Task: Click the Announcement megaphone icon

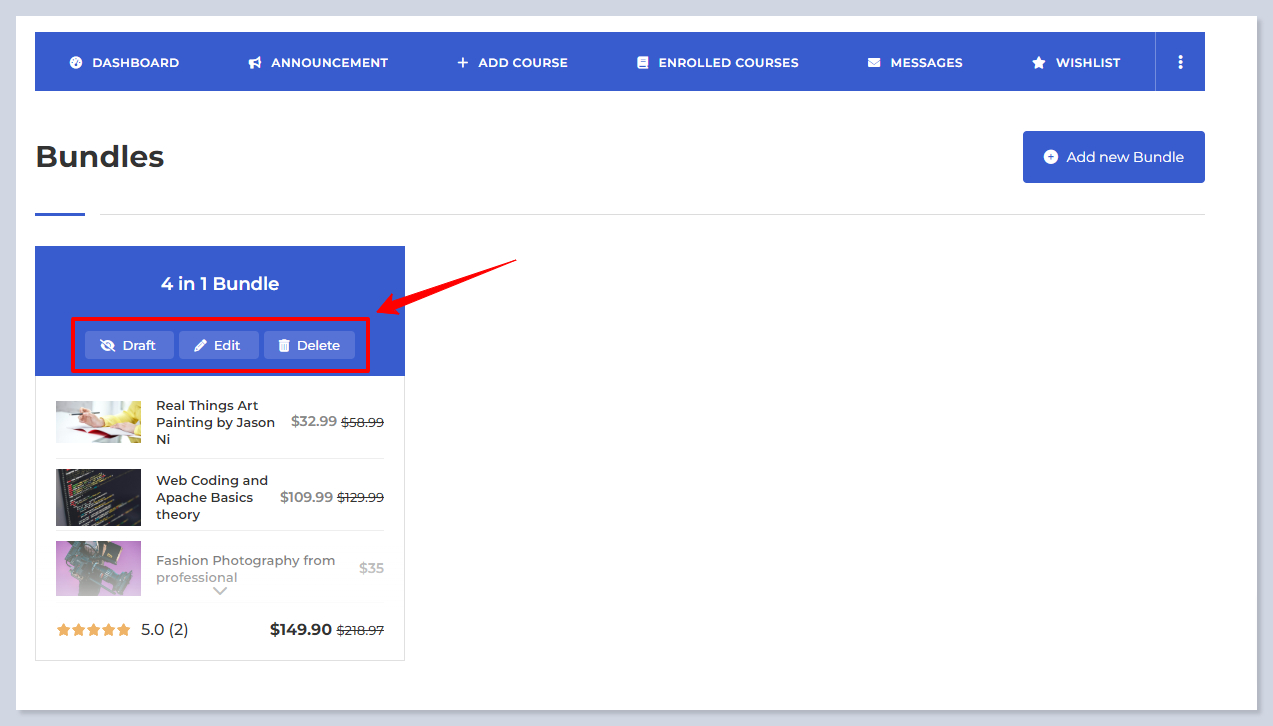Action: (255, 62)
